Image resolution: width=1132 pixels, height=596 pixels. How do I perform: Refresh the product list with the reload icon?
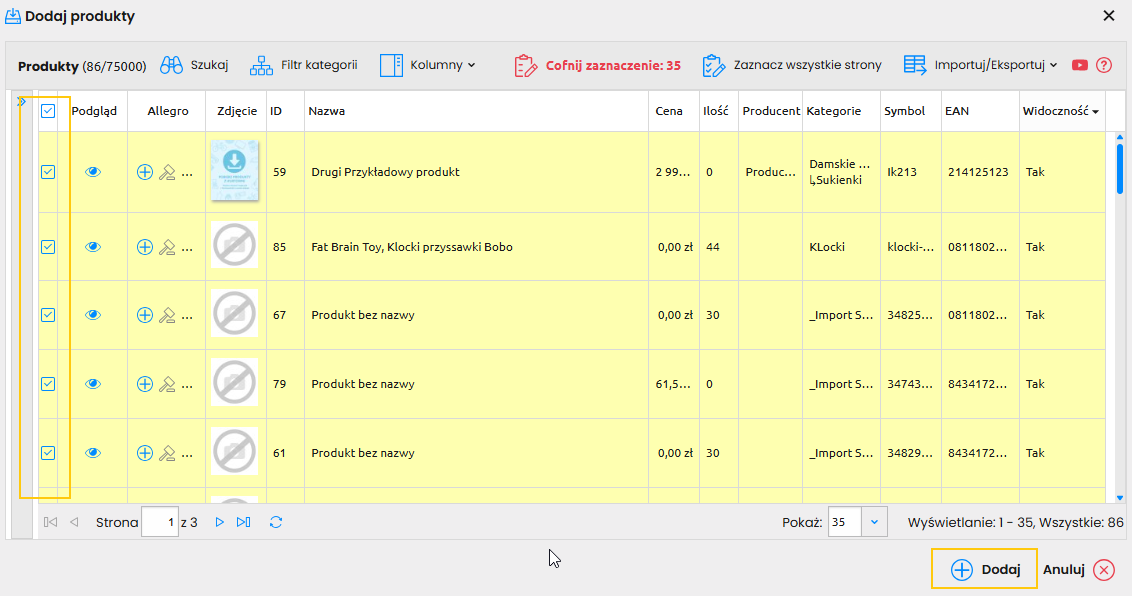[276, 522]
